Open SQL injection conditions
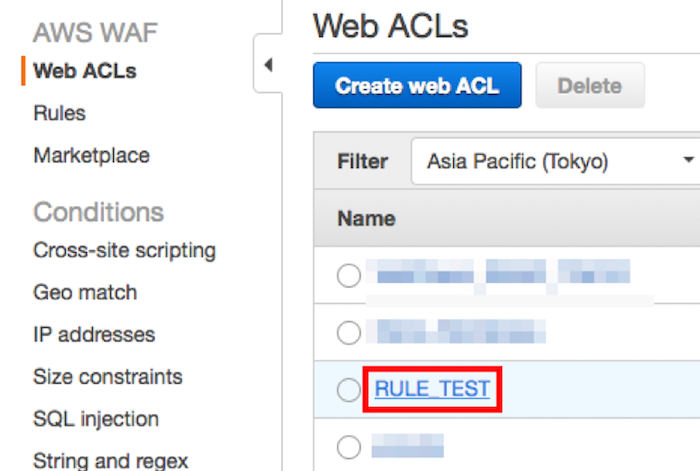Image resolution: width=700 pixels, height=471 pixels. coord(96,418)
